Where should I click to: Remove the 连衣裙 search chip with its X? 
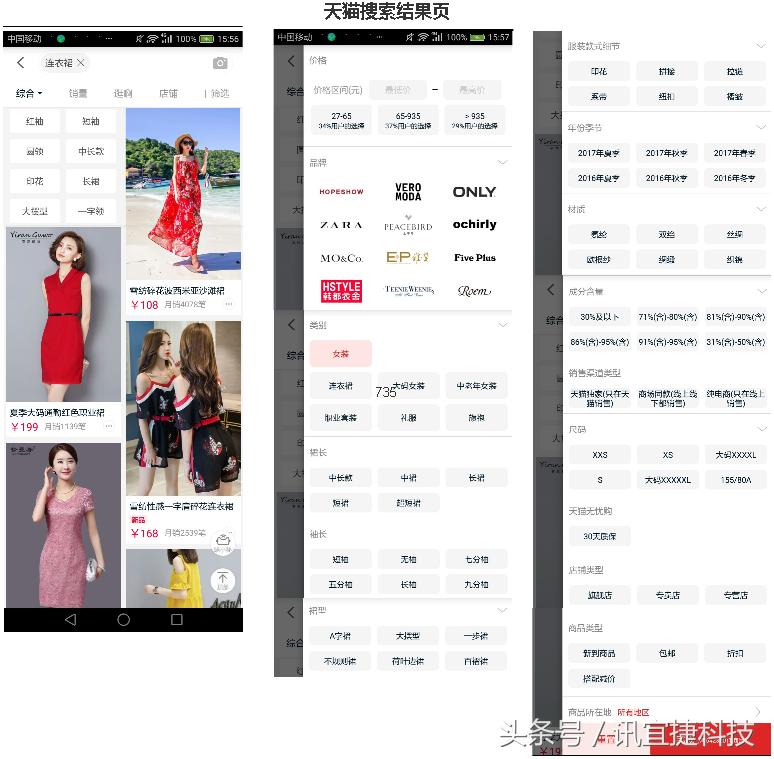click(x=81, y=63)
